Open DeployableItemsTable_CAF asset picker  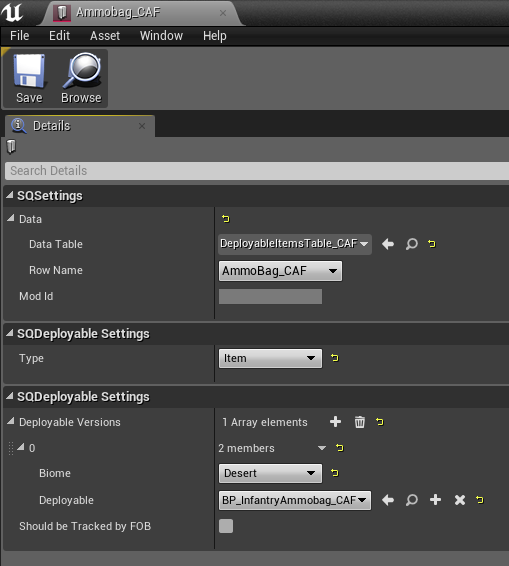click(x=295, y=244)
